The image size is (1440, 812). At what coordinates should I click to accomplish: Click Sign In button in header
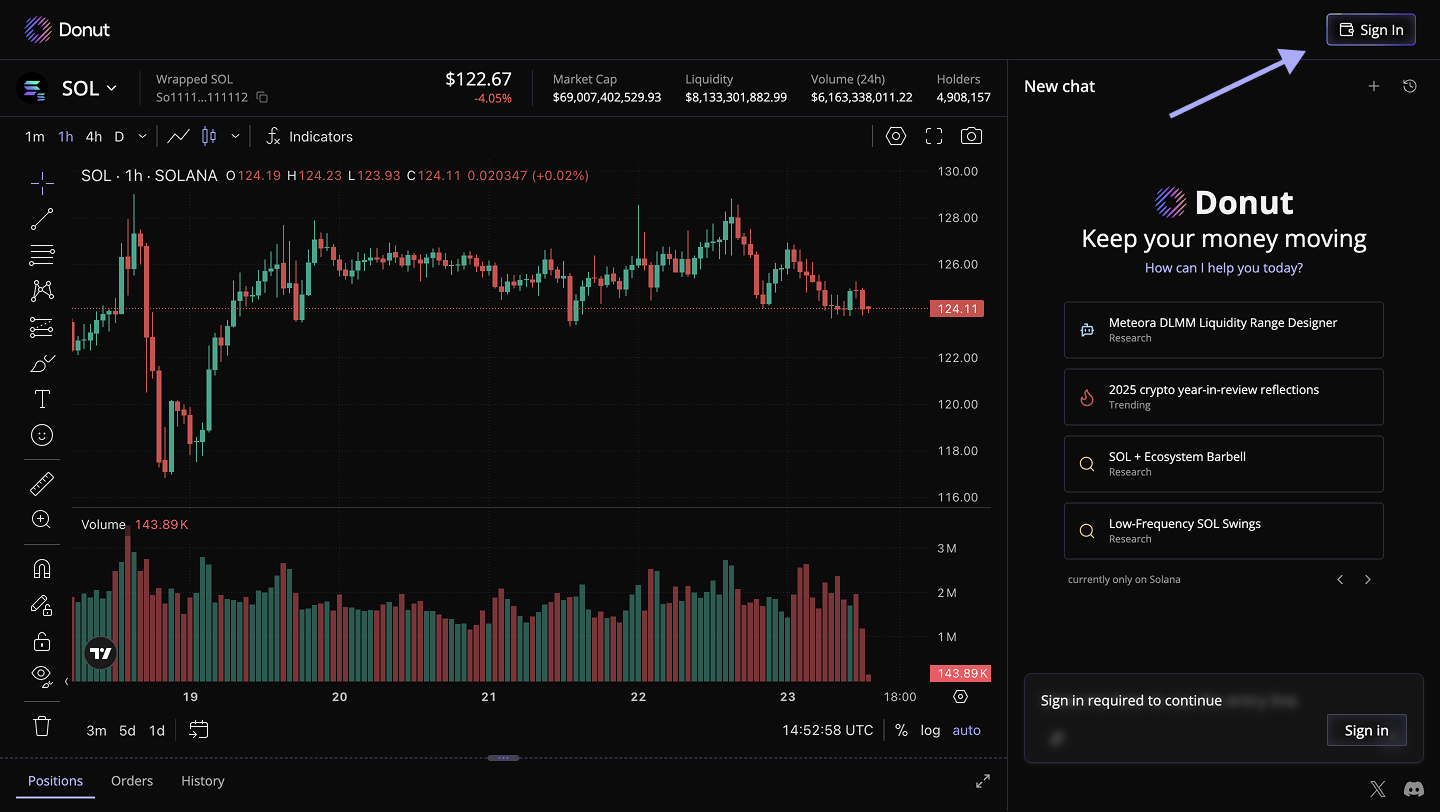(x=1370, y=30)
